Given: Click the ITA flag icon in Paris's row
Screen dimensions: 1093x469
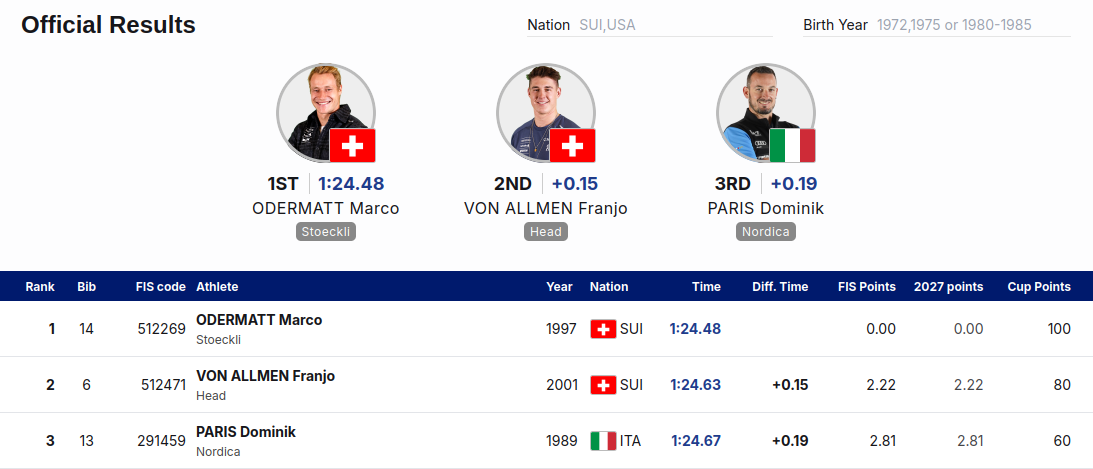Looking at the screenshot, I should tap(603, 440).
